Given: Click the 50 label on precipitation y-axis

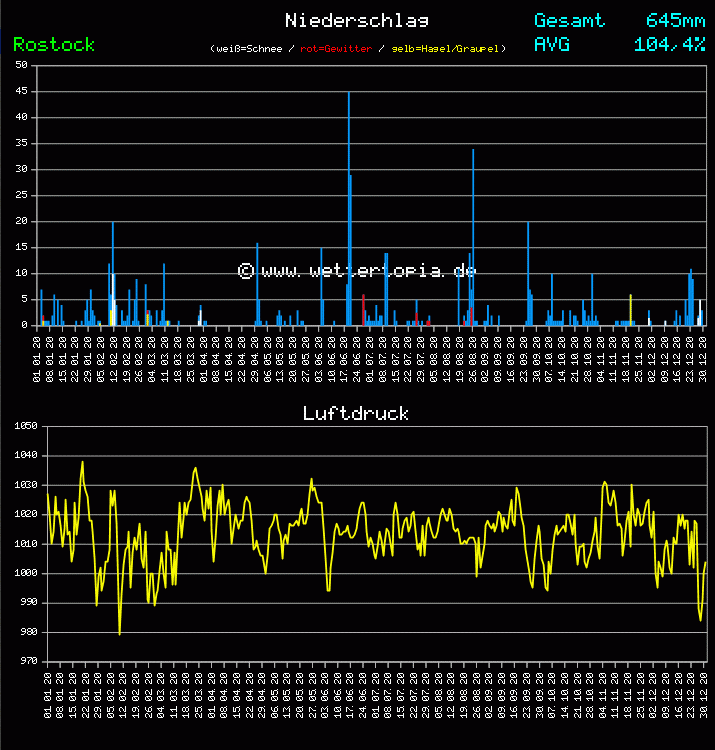Looking at the screenshot, I should pos(21,65).
